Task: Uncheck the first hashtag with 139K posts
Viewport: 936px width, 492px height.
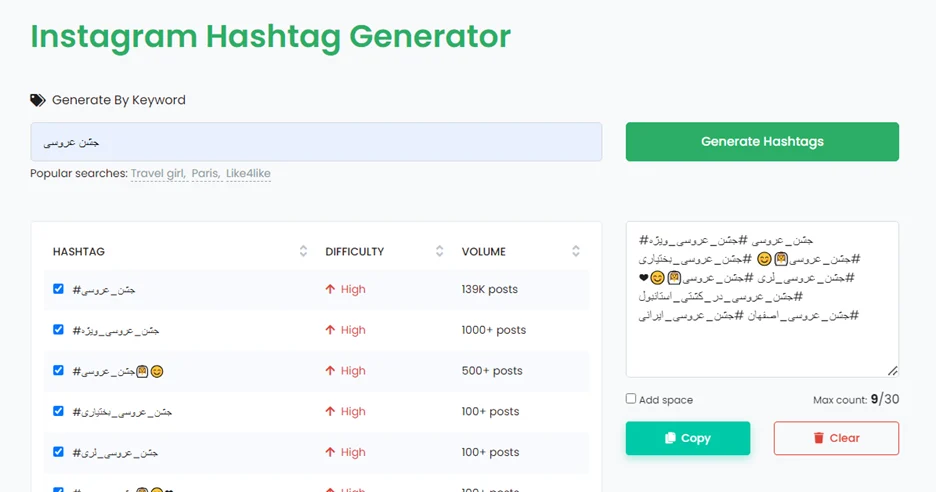Action: (58, 289)
